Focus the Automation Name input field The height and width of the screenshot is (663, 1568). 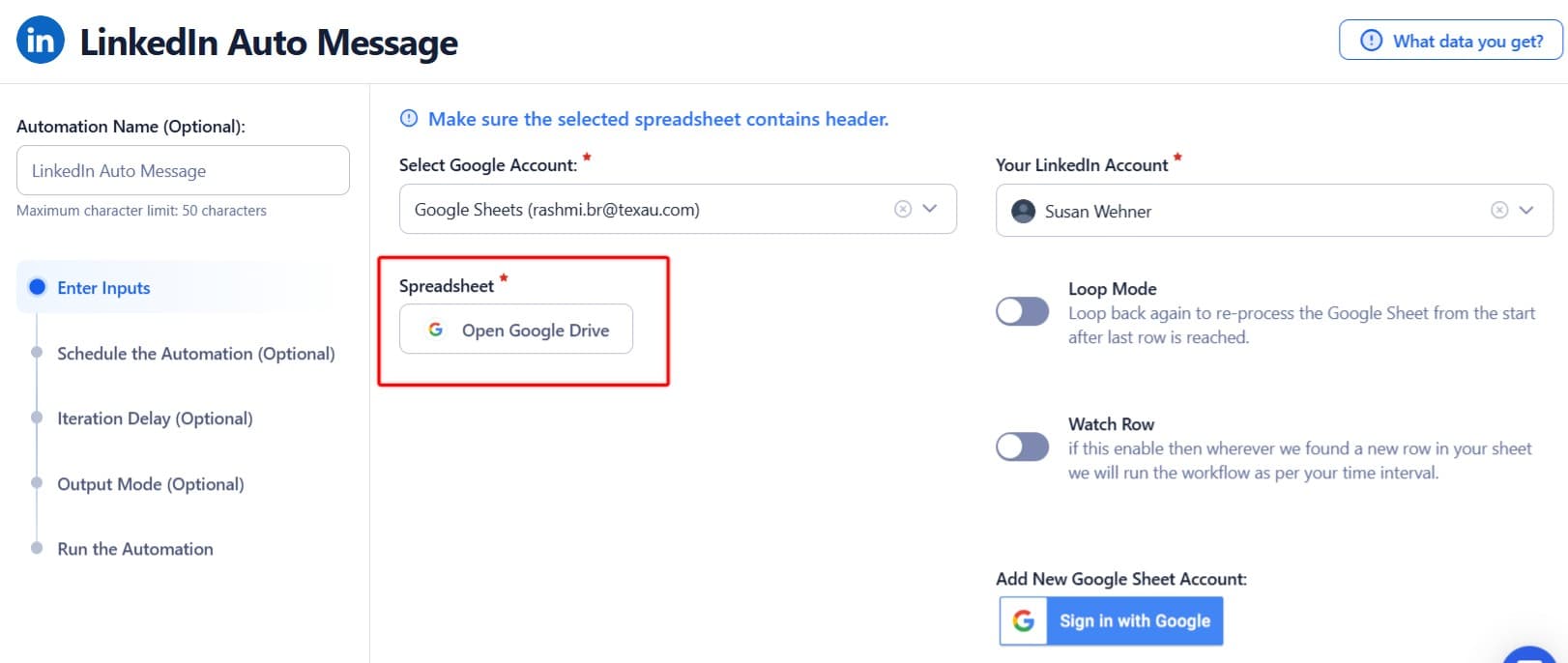pyautogui.click(x=183, y=171)
